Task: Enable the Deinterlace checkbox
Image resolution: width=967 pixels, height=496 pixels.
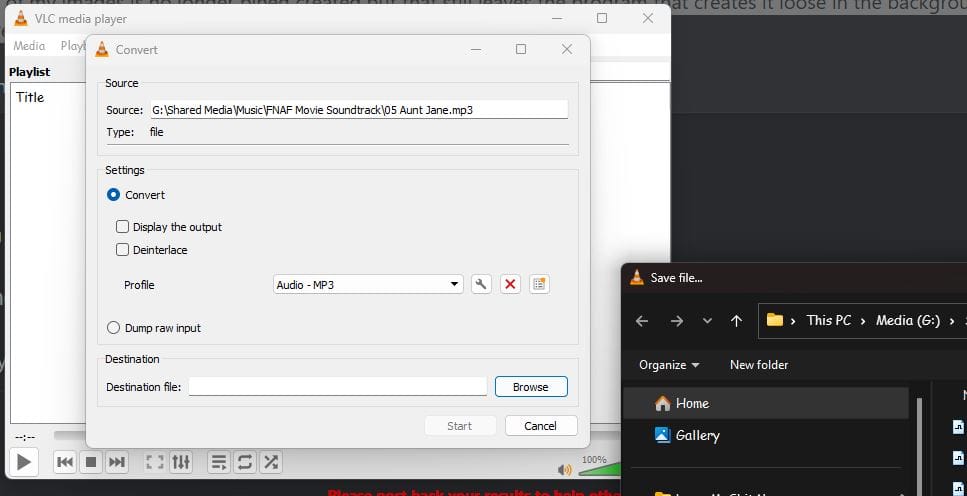Action: [x=122, y=250]
